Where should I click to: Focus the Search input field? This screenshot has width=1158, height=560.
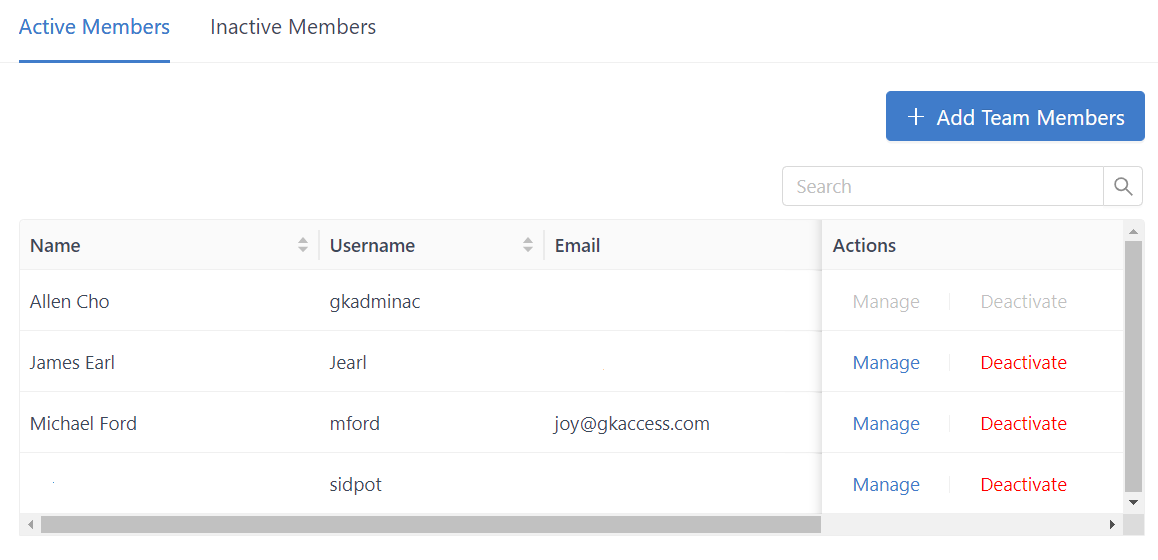pyautogui.click(x=941, y=186)
